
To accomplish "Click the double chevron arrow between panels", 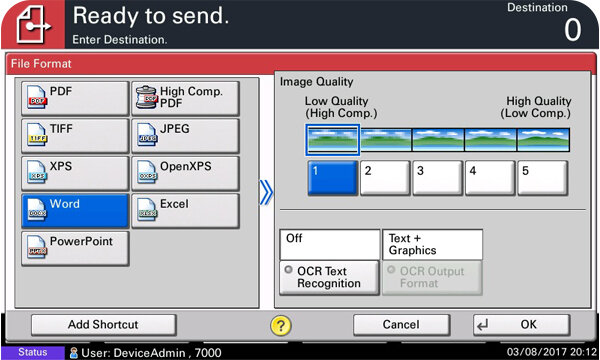I will (x=266, y=192).
